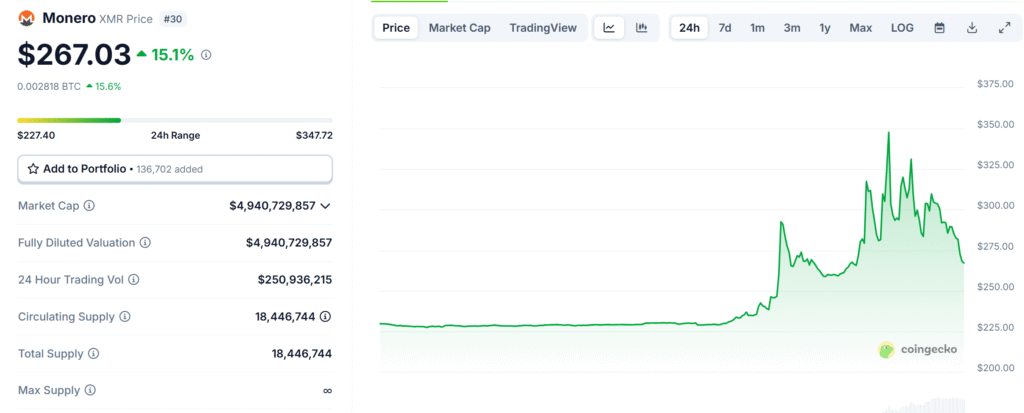The image size is (1024, 413).
Task: Open the Max Supply info icon
Action: click(90, 391)
